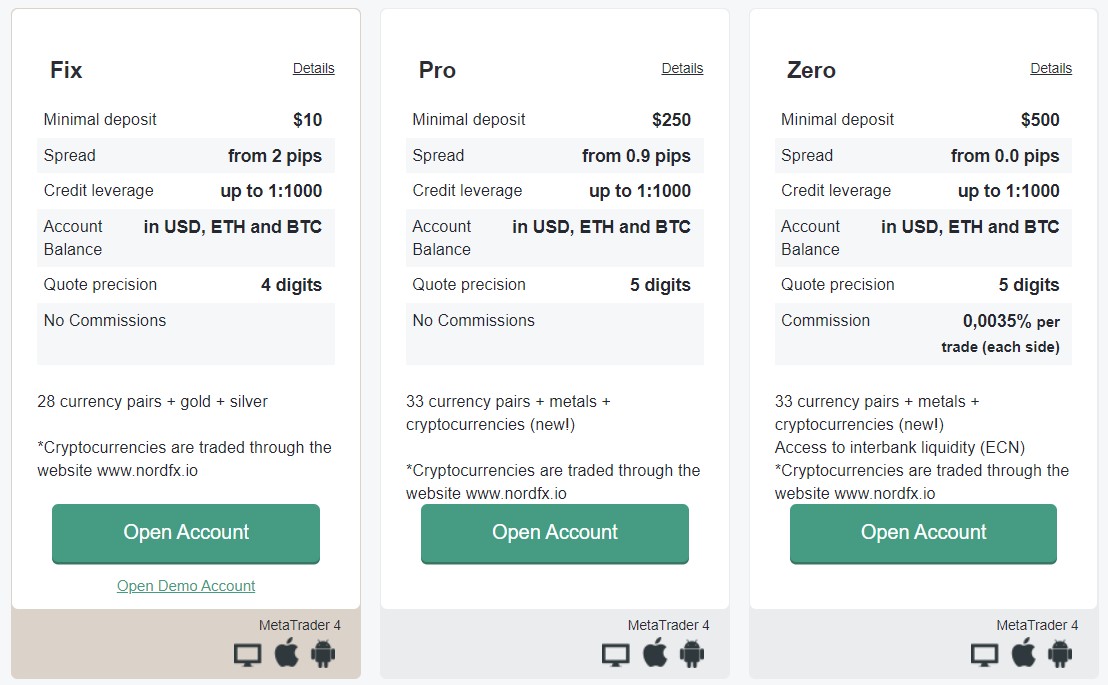Screen dimensions: 1108x685
Task: Open Account for the Pro plan
Action: click(x=555, y=534)
